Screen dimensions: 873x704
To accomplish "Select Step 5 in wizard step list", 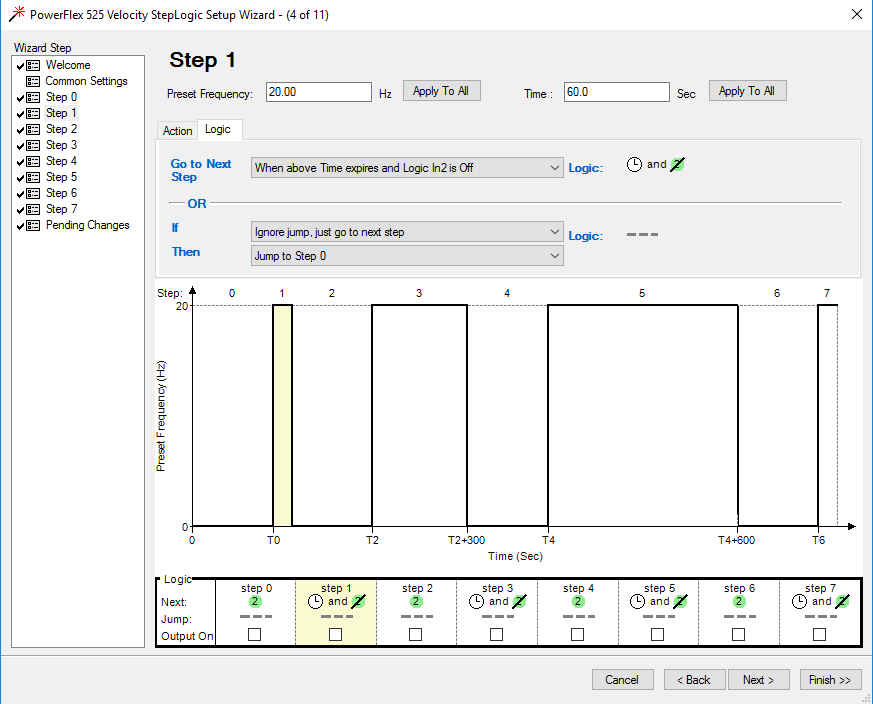I will pyautogui.click(x=61, y=177).
